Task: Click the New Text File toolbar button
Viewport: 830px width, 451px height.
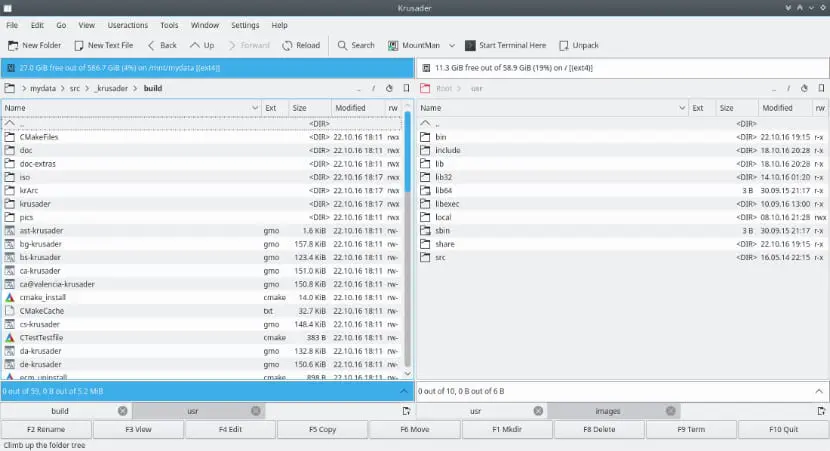Action: point(104,46)
